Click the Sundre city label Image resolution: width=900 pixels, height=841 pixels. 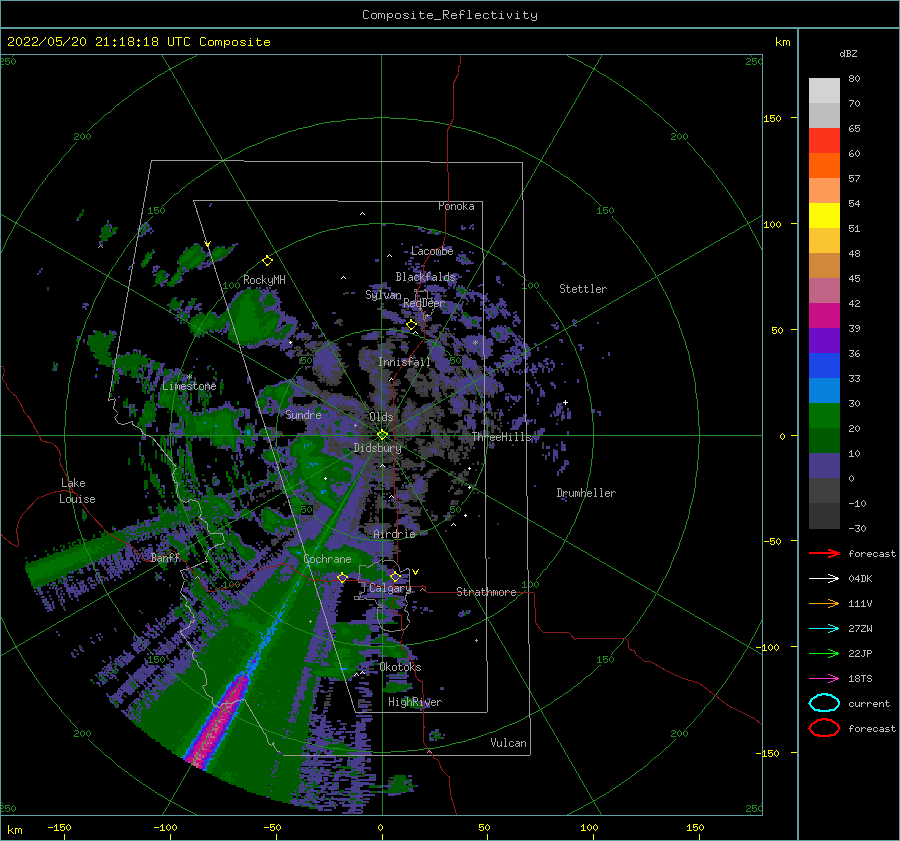[x=303, y=414]
